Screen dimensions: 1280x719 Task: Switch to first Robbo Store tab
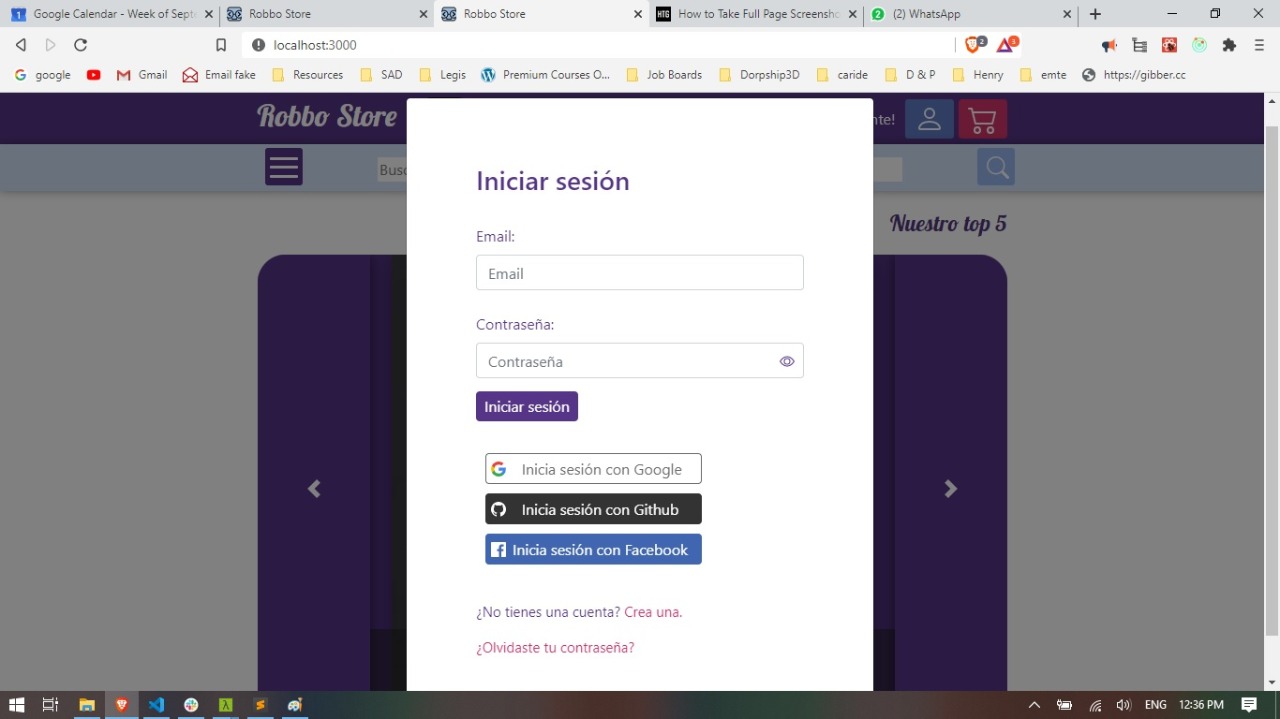324,14
